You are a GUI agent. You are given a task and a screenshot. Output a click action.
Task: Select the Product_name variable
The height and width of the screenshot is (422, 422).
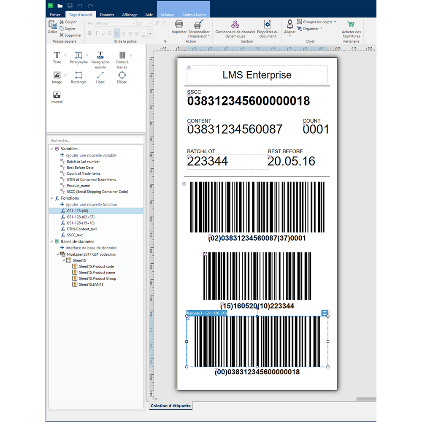coord(78,186)
